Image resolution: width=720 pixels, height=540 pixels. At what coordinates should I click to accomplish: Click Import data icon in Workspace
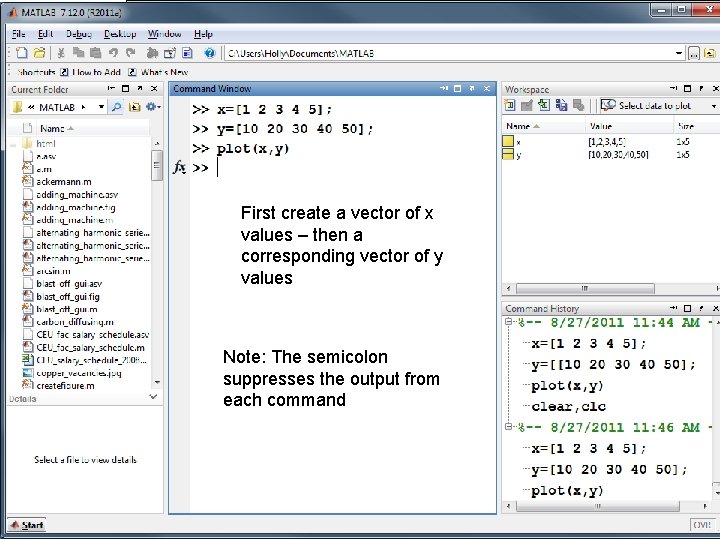(x=544, y=106)
